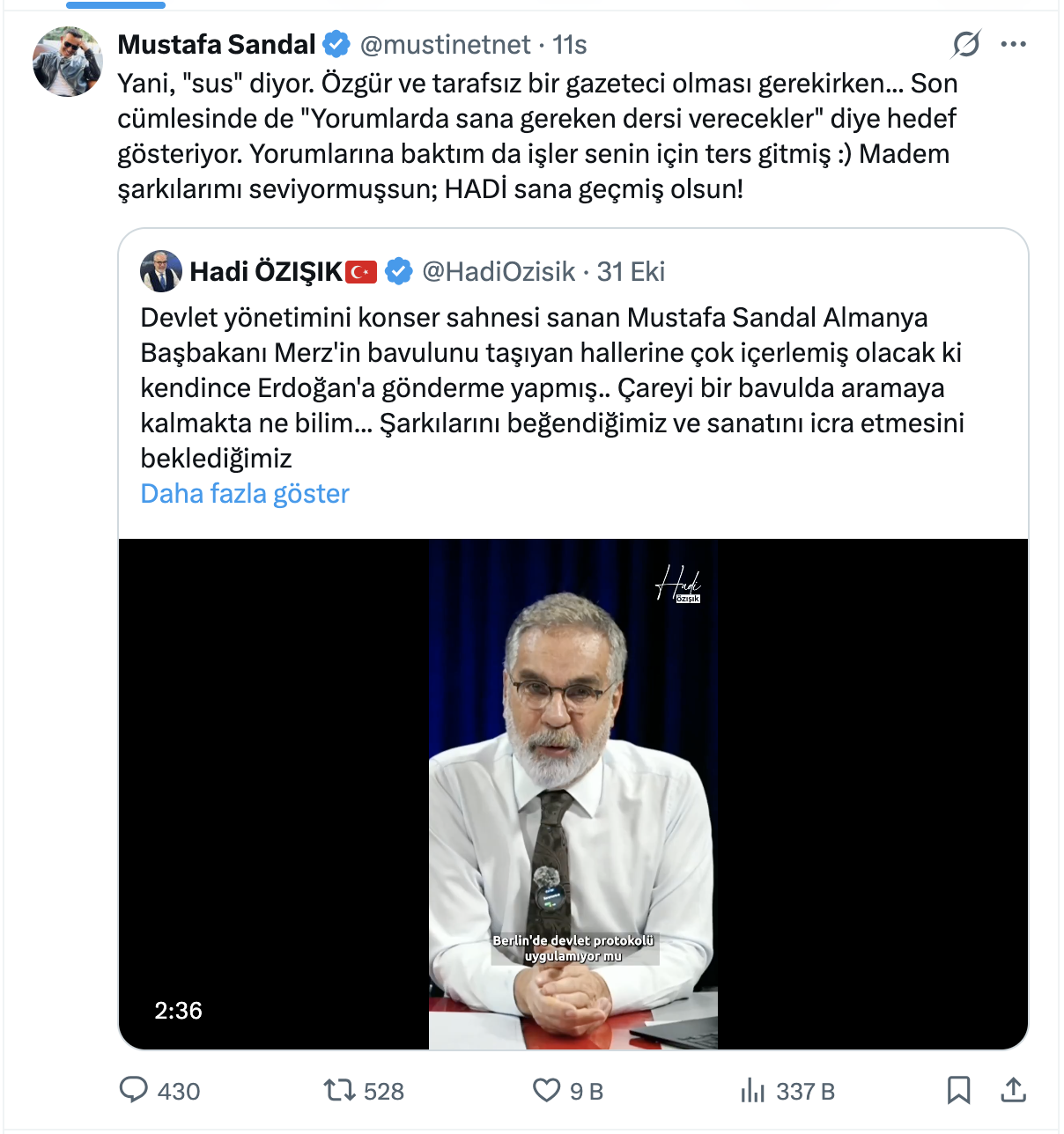This screenshot has height=1134, width=1064.
Task: Like the tweet with heart icon
Action: [x=547, y=1090]
